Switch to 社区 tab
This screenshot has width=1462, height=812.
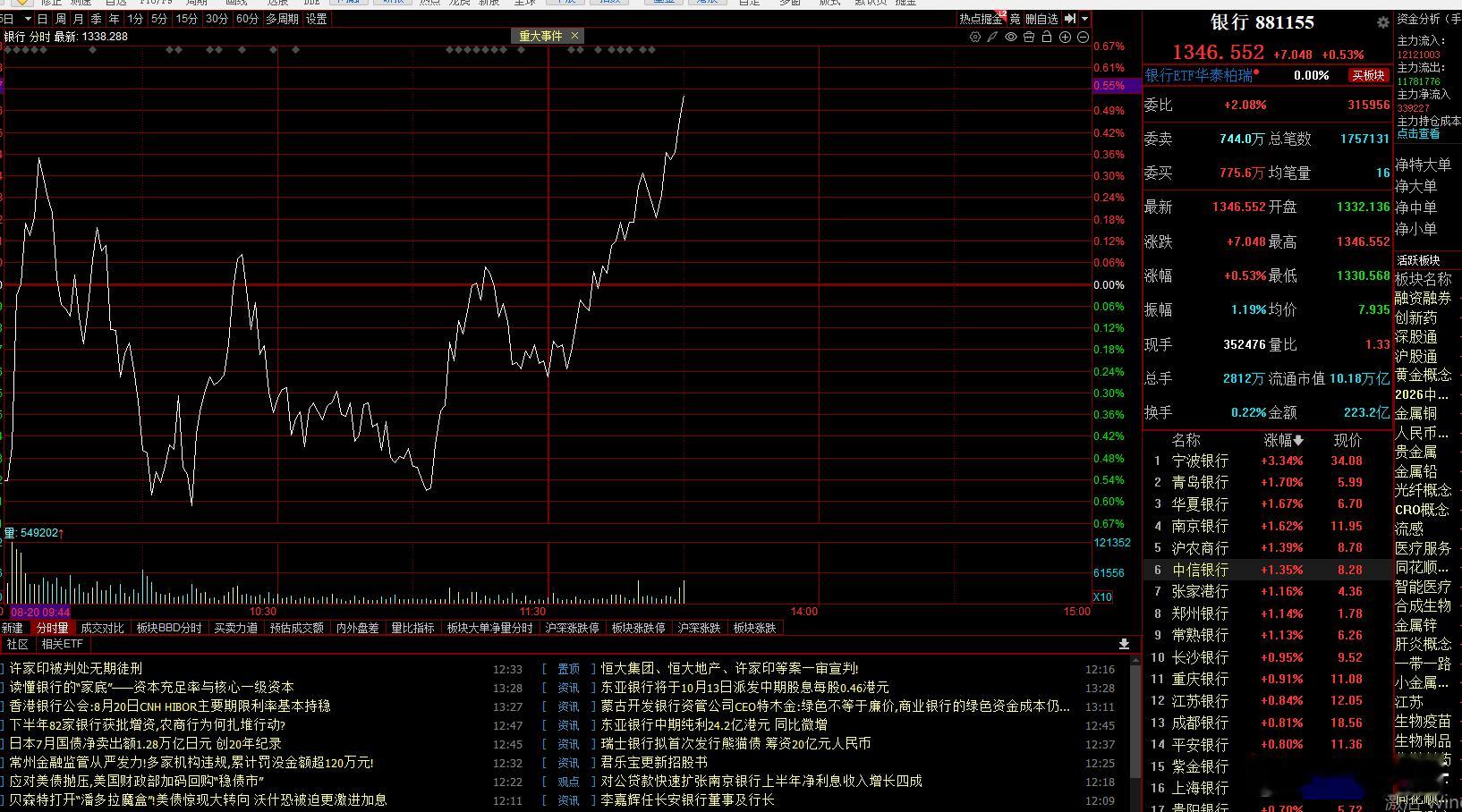(18, 644)
